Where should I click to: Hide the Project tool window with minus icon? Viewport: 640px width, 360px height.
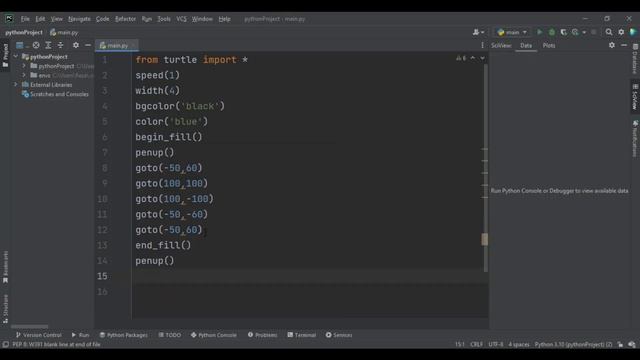coord(88,45)
